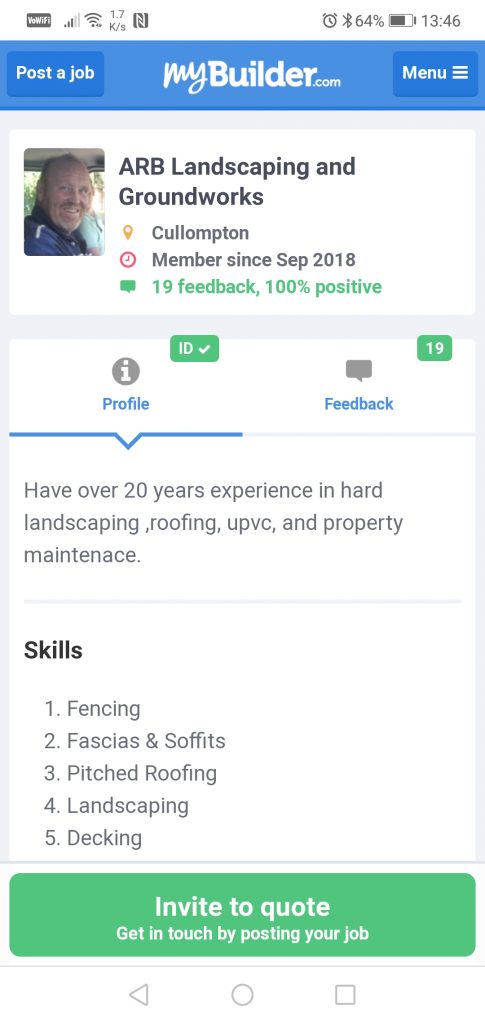The height and width of the screenshot is (1024, 485).
Task: Switch to the Feedback tab
Action: [x=358, y=385]
